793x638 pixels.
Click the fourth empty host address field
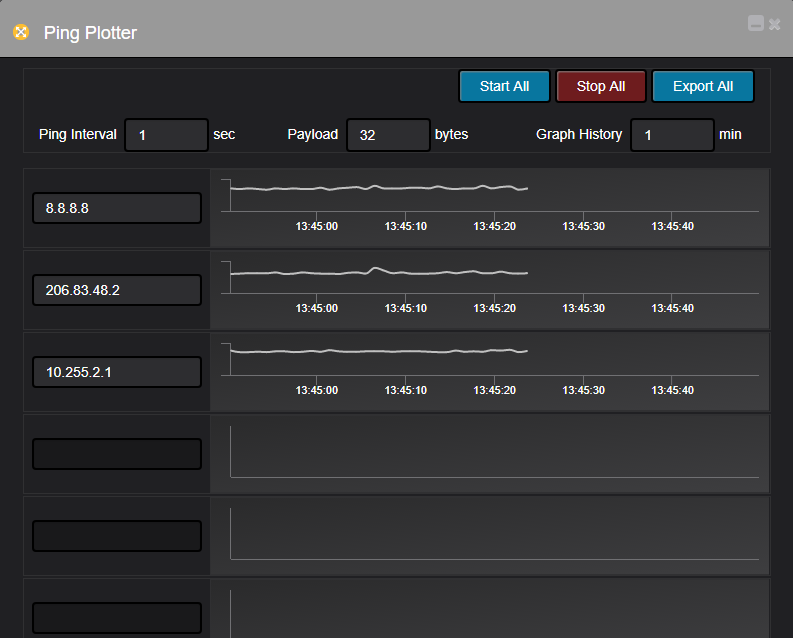pyautogui.click(x=117, y=454)
